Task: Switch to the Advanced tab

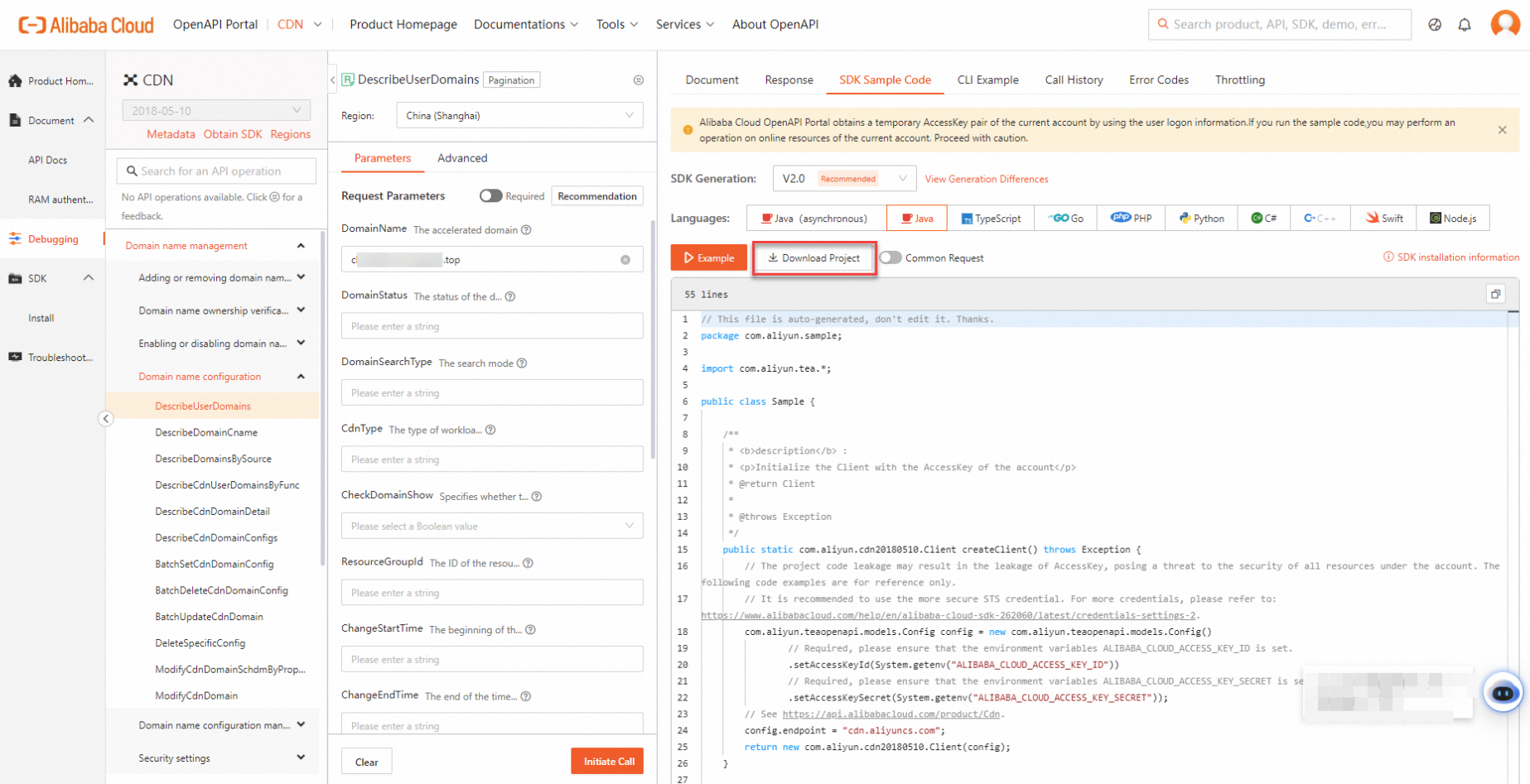Action: coord(462,158)
